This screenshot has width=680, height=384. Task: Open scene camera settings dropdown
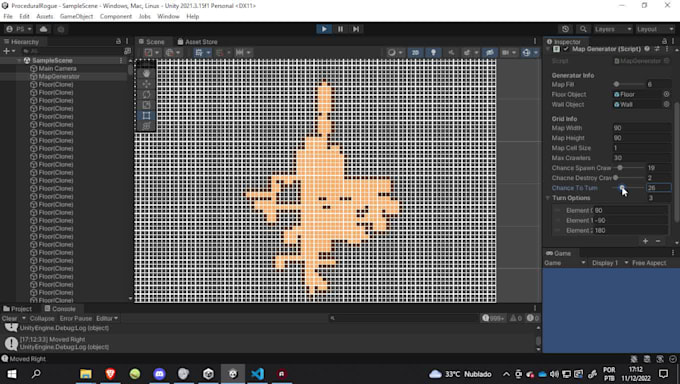tap(508, 53)
